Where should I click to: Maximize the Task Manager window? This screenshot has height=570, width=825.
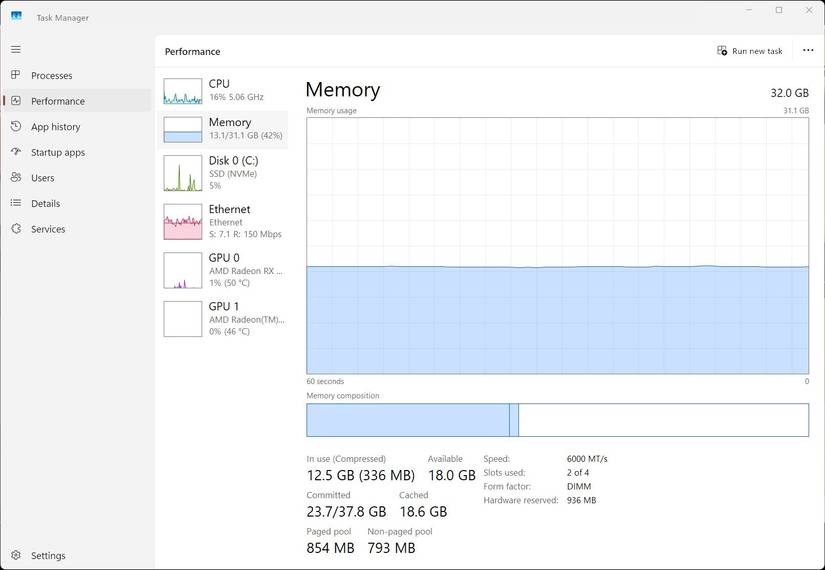point(779,10)
